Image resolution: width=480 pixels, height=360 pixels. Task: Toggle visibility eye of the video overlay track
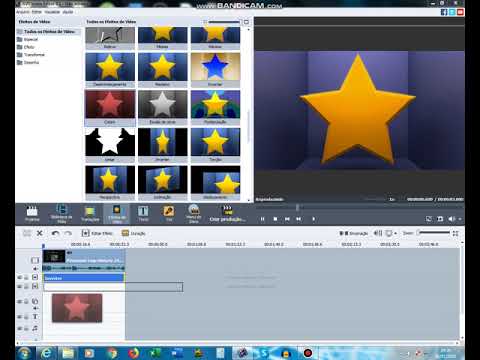19,301
